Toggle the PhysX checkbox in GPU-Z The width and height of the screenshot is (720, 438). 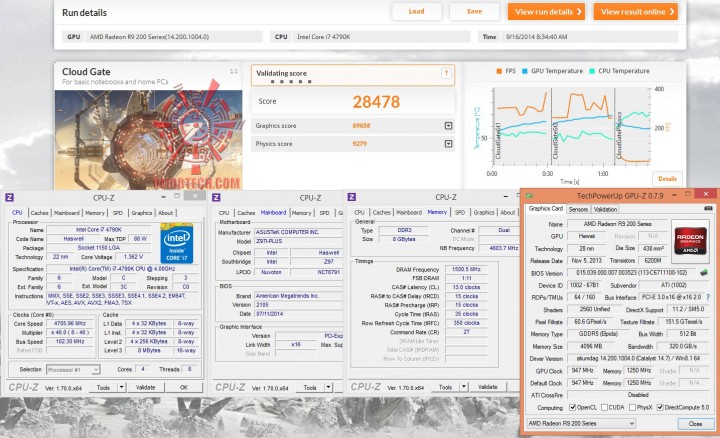632,407
